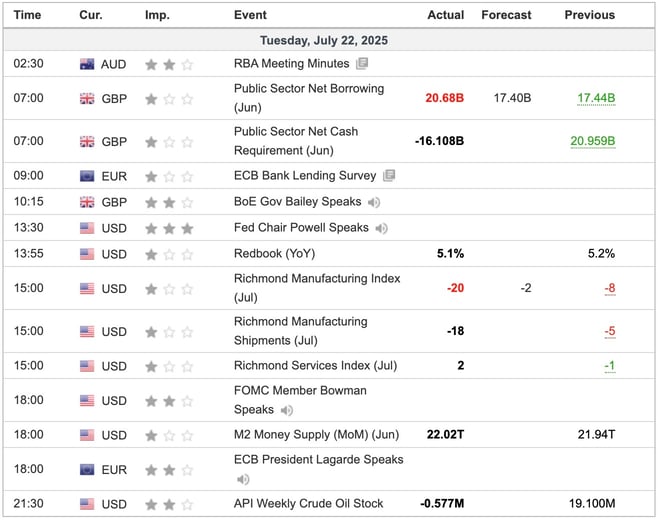Open Public Sector Net Borrowing (Jun) event

[x=309, y=98]
